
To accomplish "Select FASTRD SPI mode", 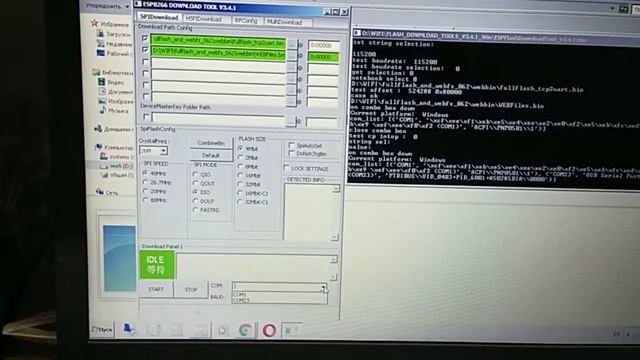I will pos(196,210).
